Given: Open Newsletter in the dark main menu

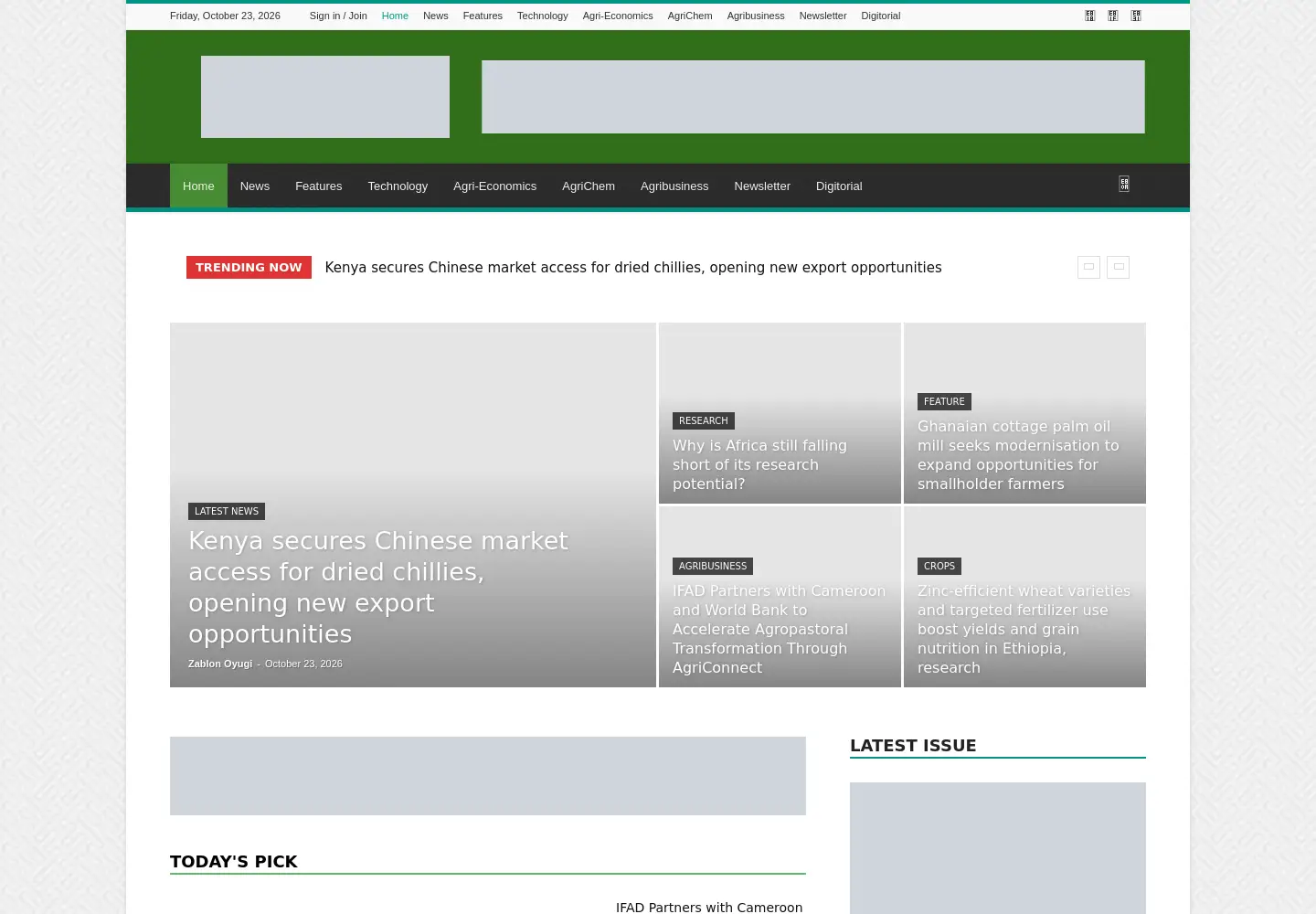Looking at the screenshot, I should click(762, 186).
